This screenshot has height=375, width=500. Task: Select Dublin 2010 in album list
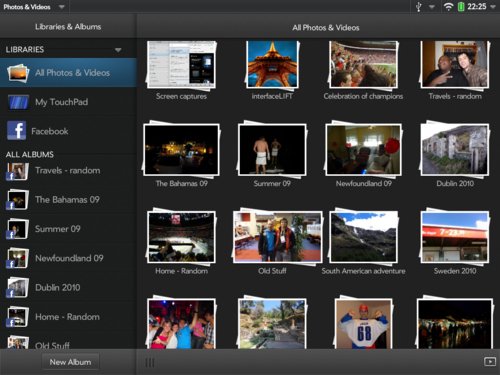pyautogui.click(x=68, y=287)
